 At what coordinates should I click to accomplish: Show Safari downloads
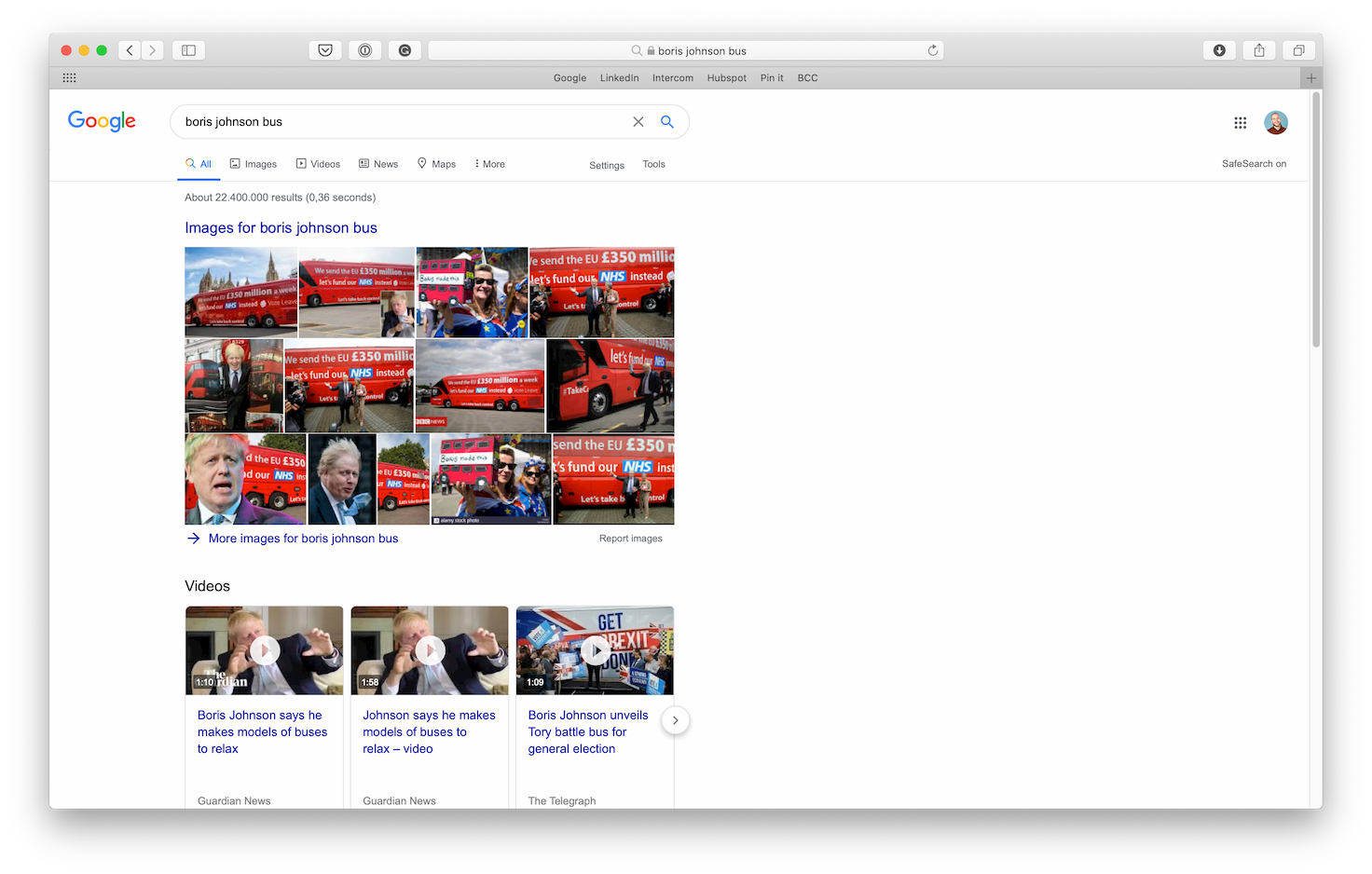[x=1219, y=49]
